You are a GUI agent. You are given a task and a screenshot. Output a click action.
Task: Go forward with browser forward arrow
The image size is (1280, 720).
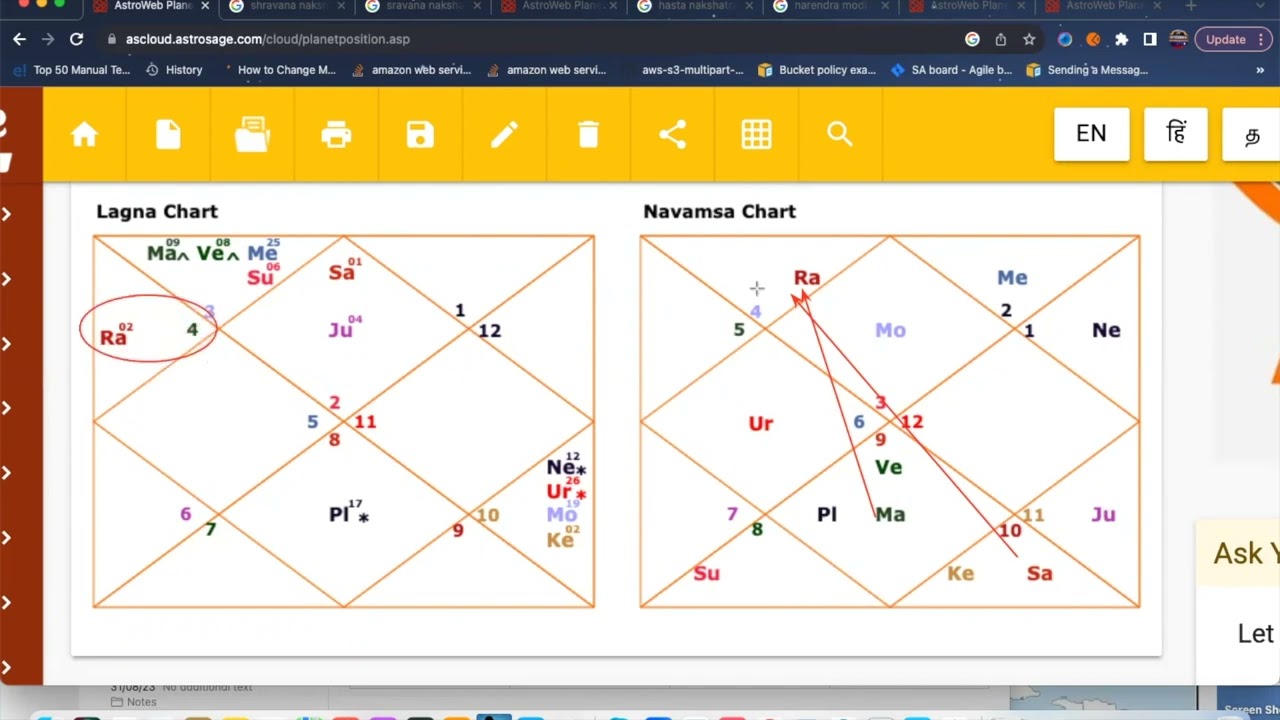pyautogui.click(x=48, y=39)
